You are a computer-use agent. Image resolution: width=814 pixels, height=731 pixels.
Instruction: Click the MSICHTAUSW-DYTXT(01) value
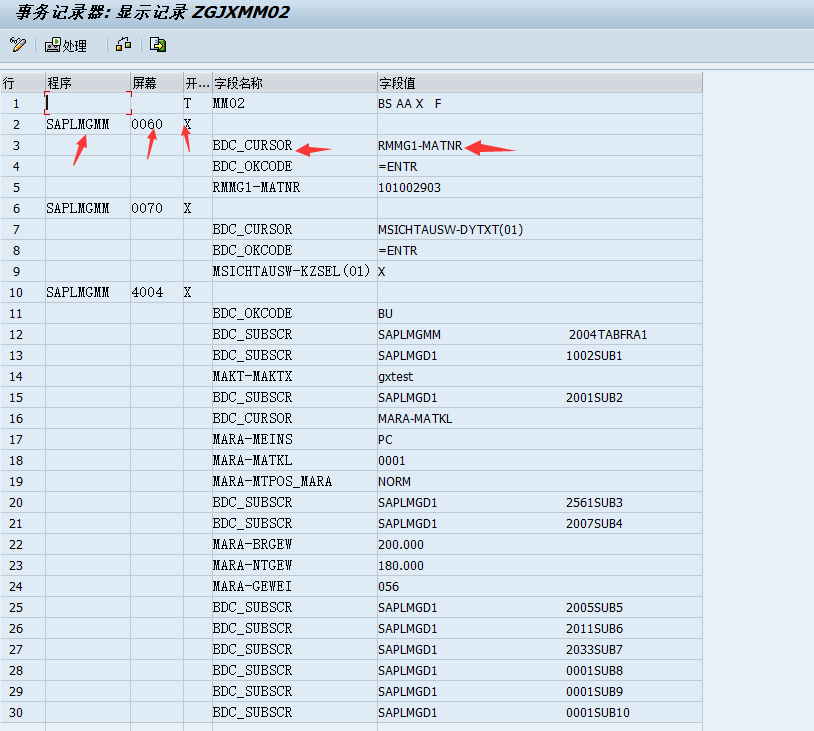(x=451, y=229)
